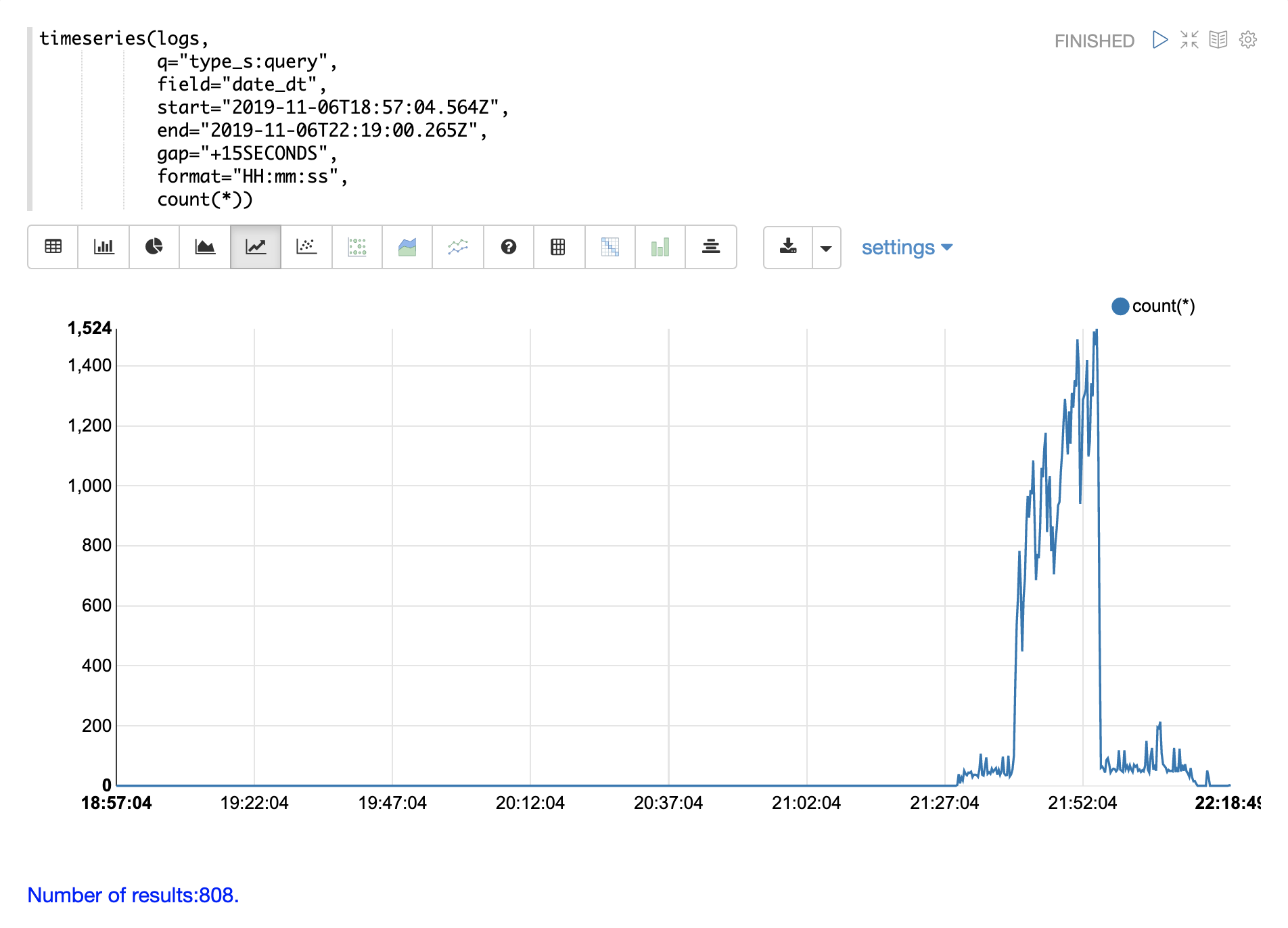Select the pie chart visualization
1288x928 pixels.
coord(154,247)
